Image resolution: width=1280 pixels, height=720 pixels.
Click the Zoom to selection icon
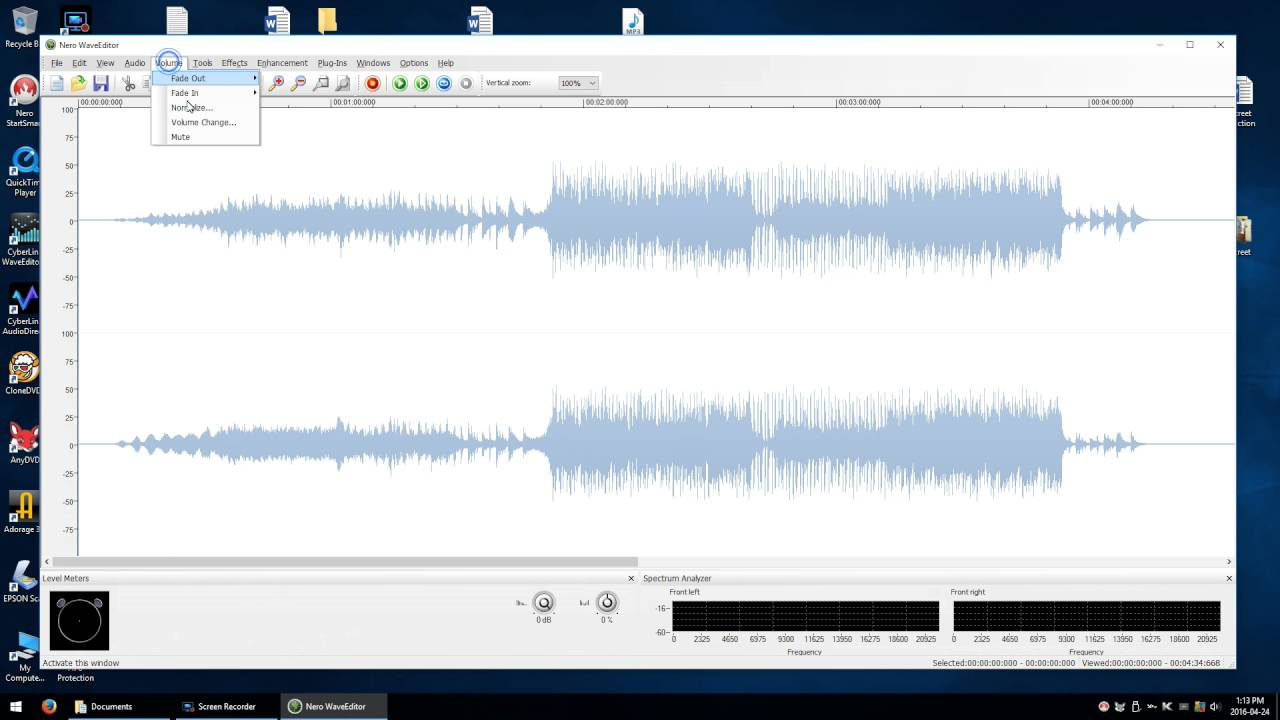coord(320,83)
